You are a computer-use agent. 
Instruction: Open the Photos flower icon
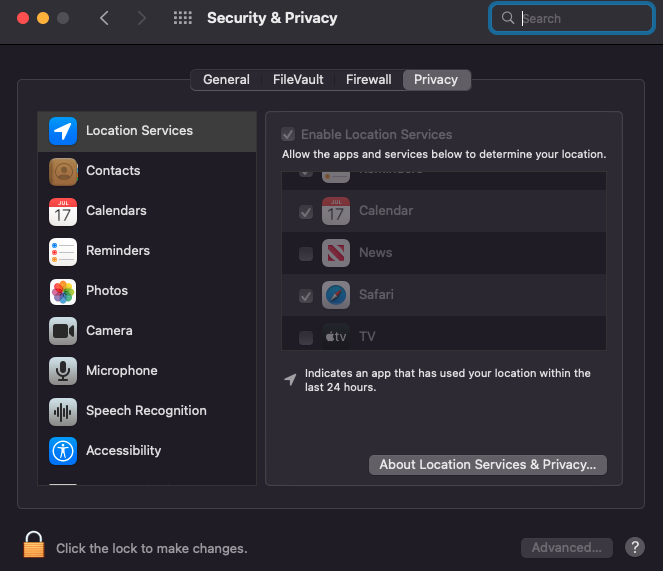pos(63,292)
